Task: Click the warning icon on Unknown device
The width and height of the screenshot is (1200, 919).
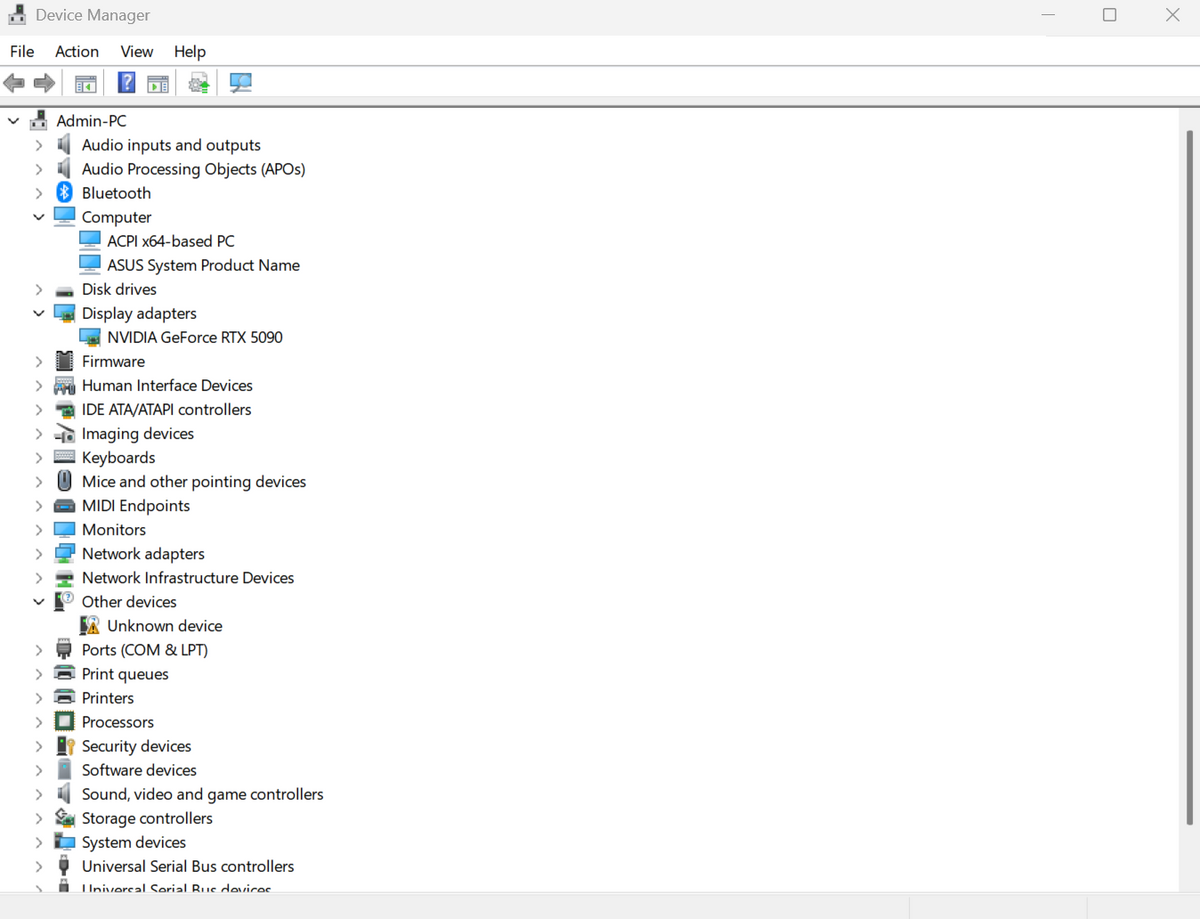Action: pyautogui.click(x=90, y=626)
